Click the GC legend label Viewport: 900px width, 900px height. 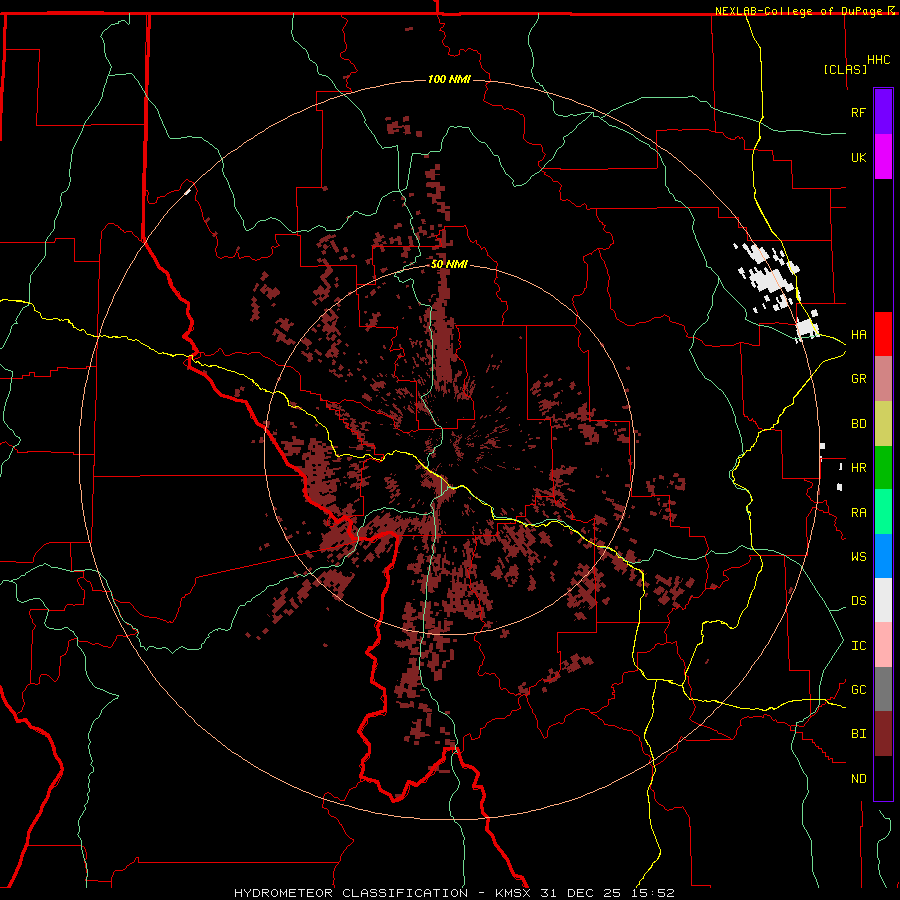pyautogui.click(x=858, y=689)
